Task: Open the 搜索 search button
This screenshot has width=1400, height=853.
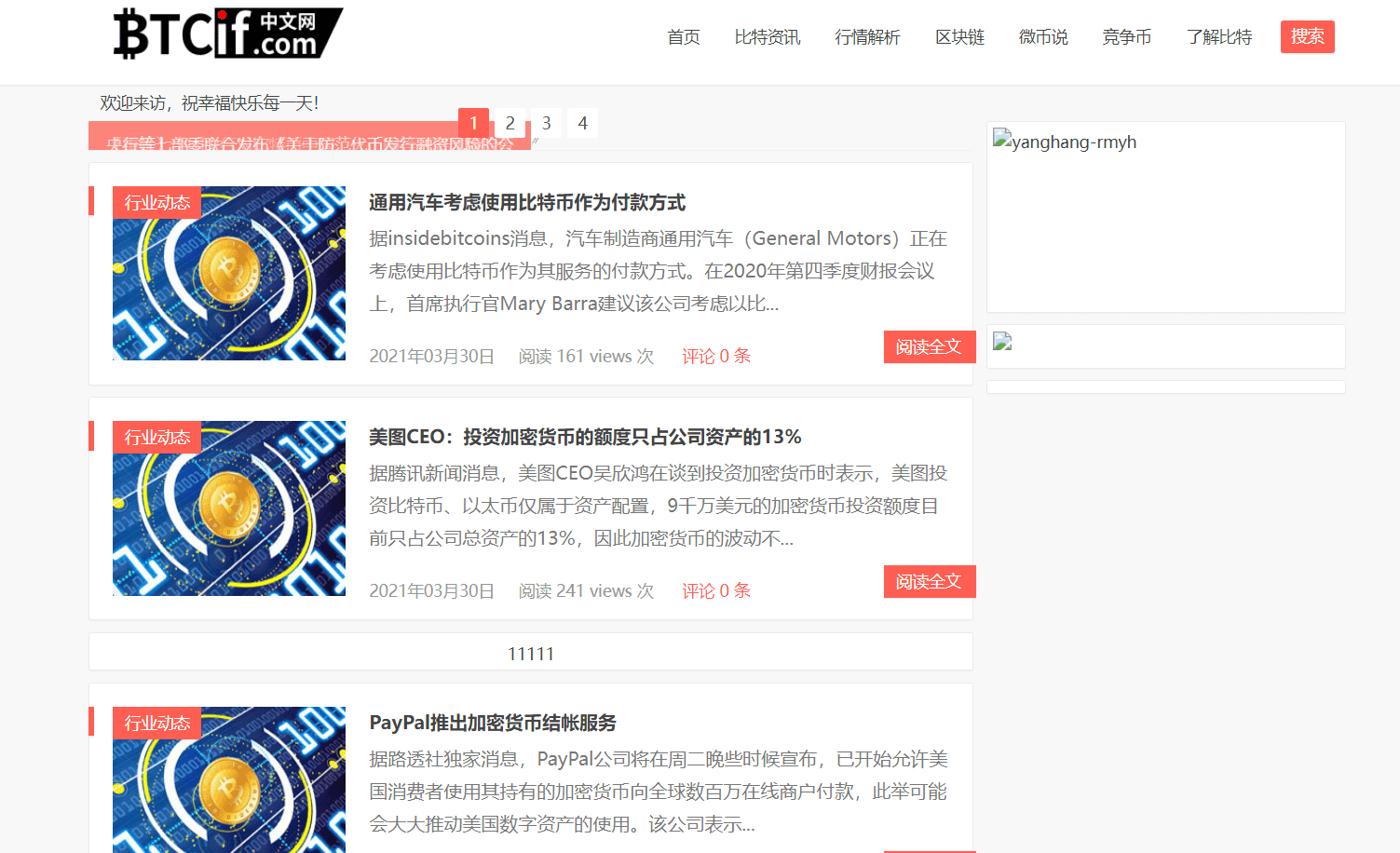Action: (1308, 36)
